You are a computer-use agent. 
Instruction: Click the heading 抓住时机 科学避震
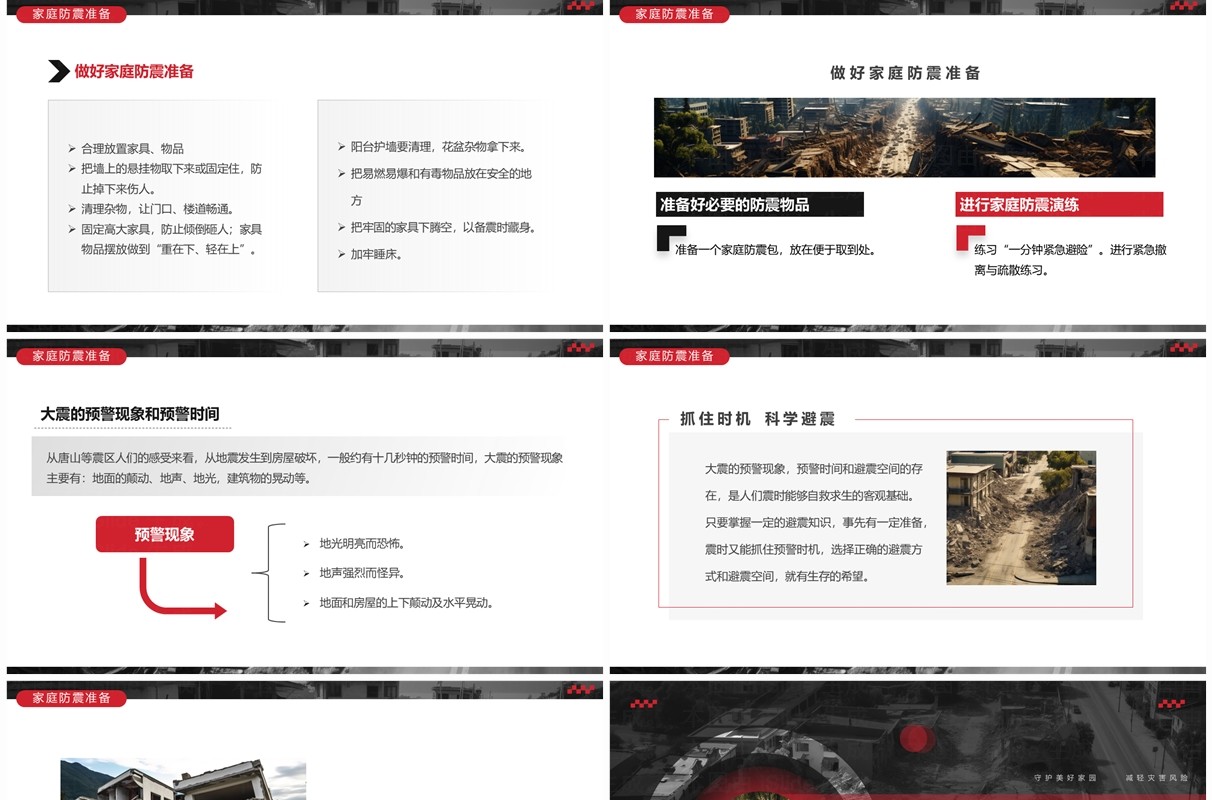pyautogui.click(x=757, y=419)
